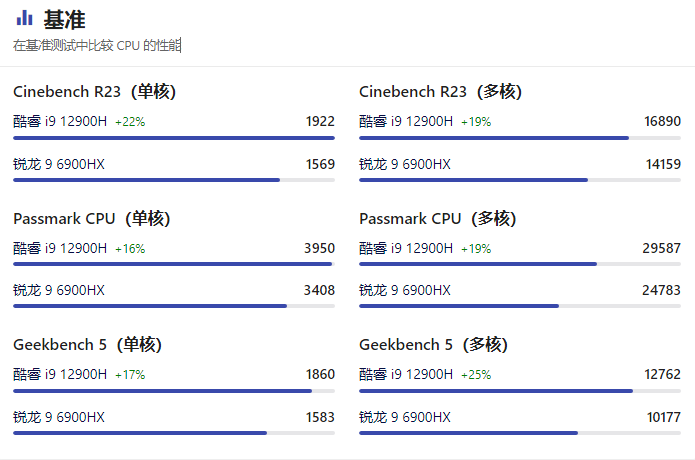Click 酷睿 i9 12900H under Passmark multi-core
This screenshot has height=460, width=695.
point(406,248)
